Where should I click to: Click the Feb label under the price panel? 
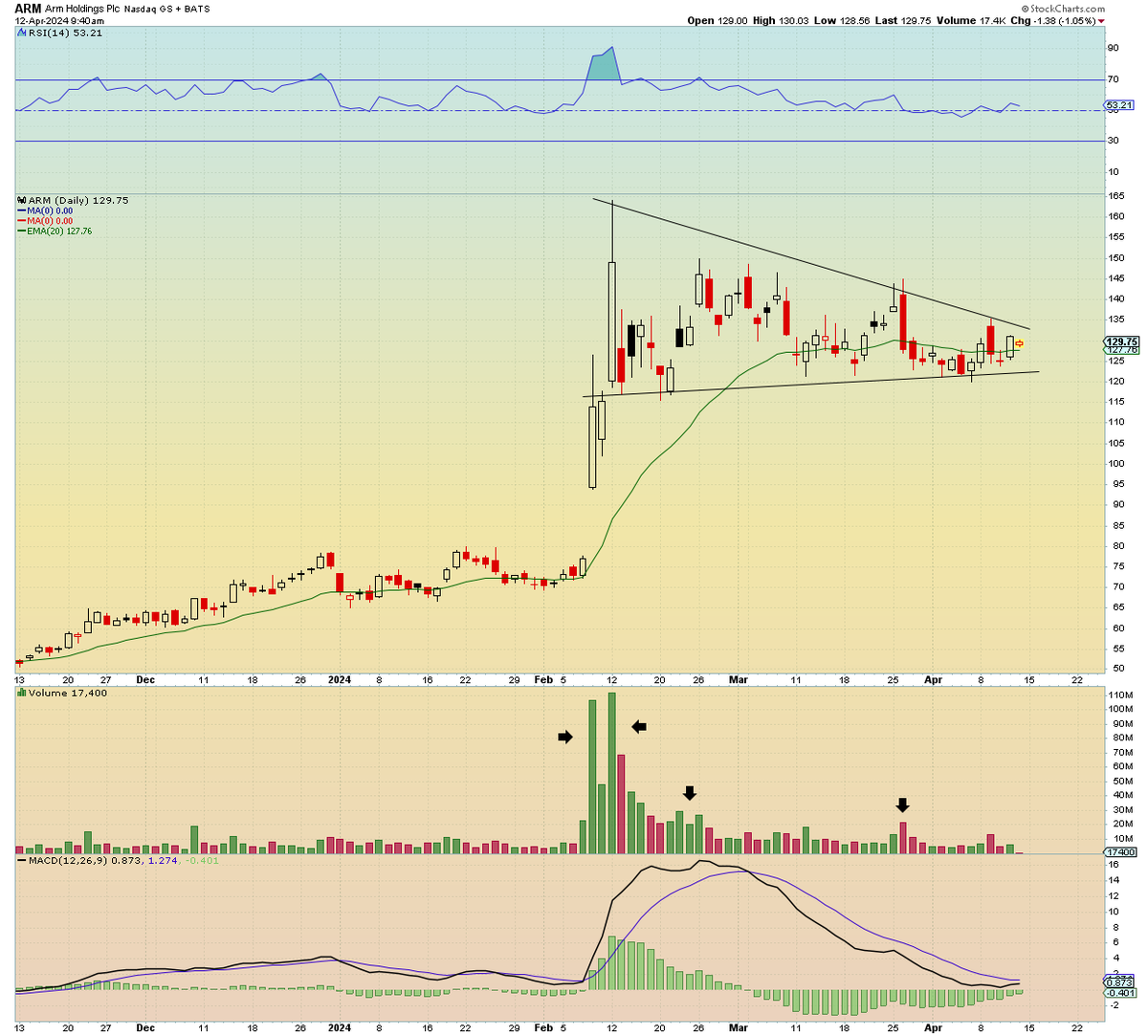click(543, 680)
